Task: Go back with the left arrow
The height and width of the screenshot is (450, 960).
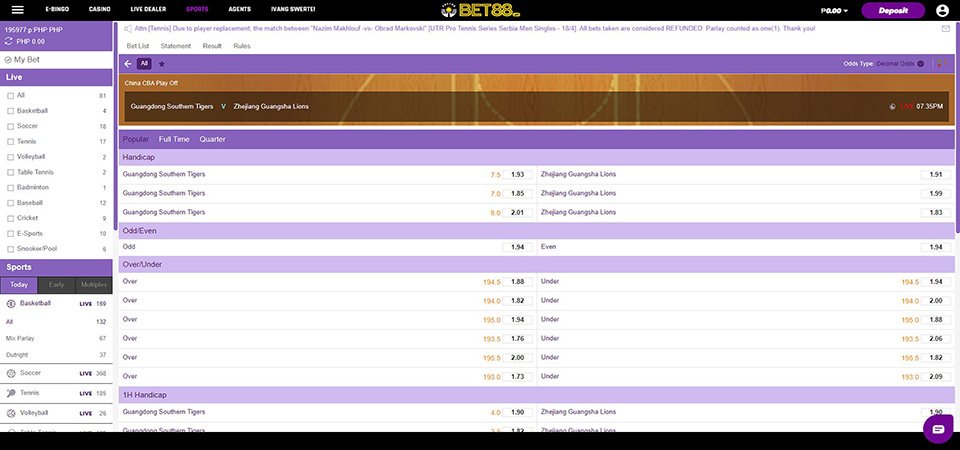Action: pyautogui.click(x=128, y=64)
